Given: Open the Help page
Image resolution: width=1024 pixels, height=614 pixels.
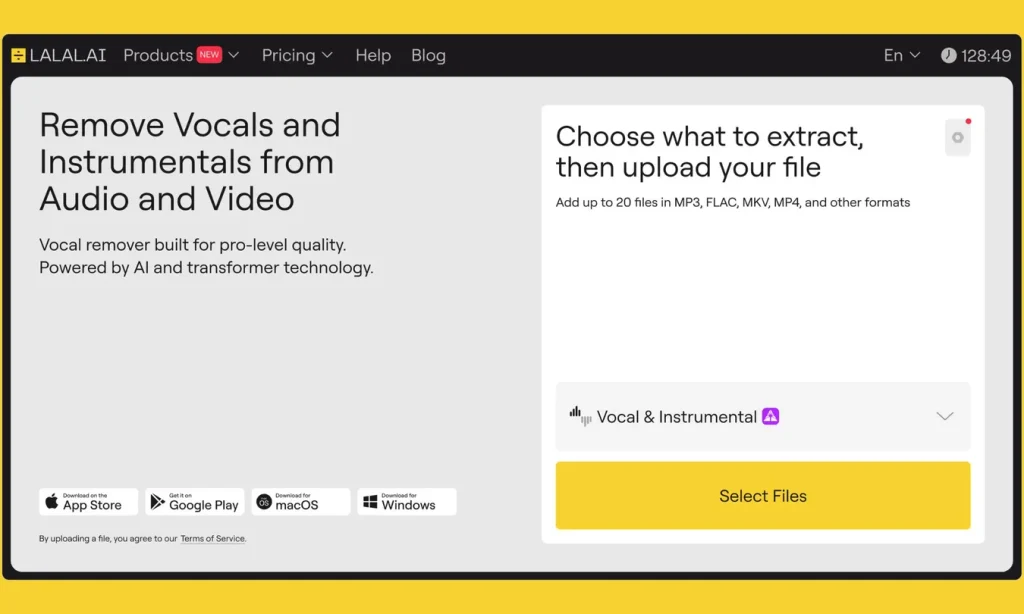Looking at the screenshot, I should click(x=373, y=56).
